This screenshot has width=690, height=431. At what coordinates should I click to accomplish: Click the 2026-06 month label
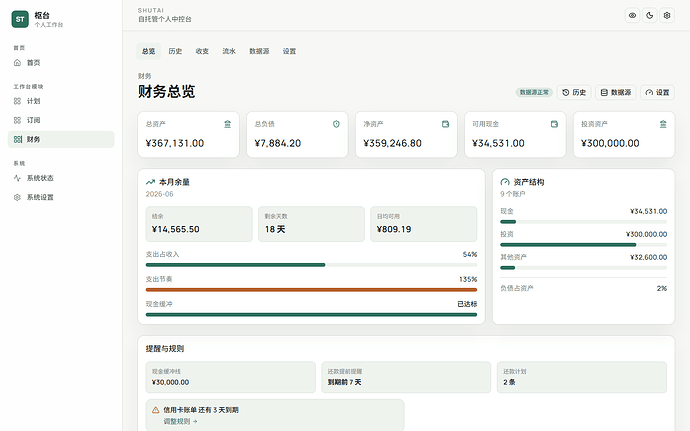(160, 194)
